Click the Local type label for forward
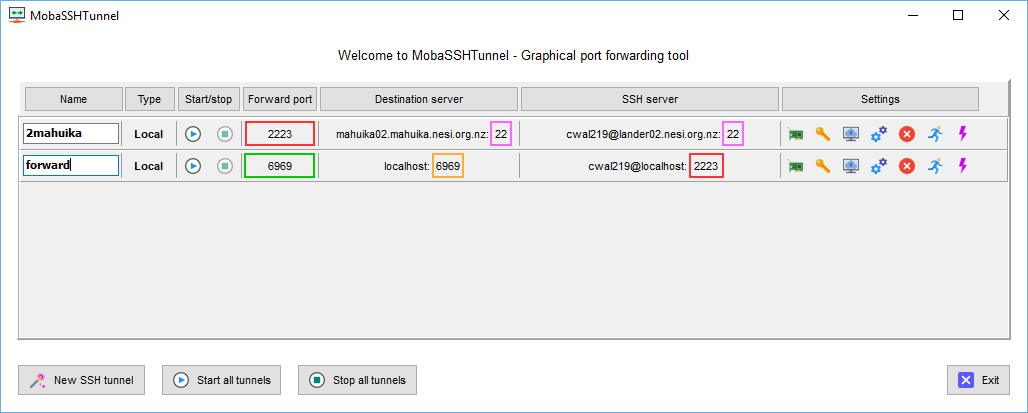This screenshot has height=413, width=1028. [149, 167]
